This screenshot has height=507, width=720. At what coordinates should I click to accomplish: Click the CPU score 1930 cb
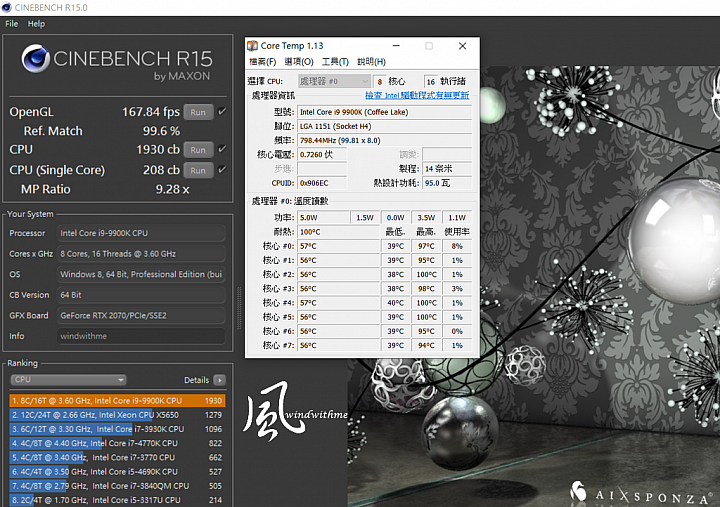tap(158, 150)
